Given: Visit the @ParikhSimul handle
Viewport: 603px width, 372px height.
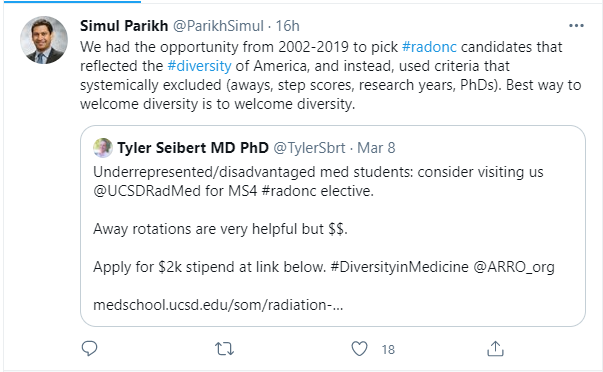Looking at the screenshot, I should click(x=218, y=26).
